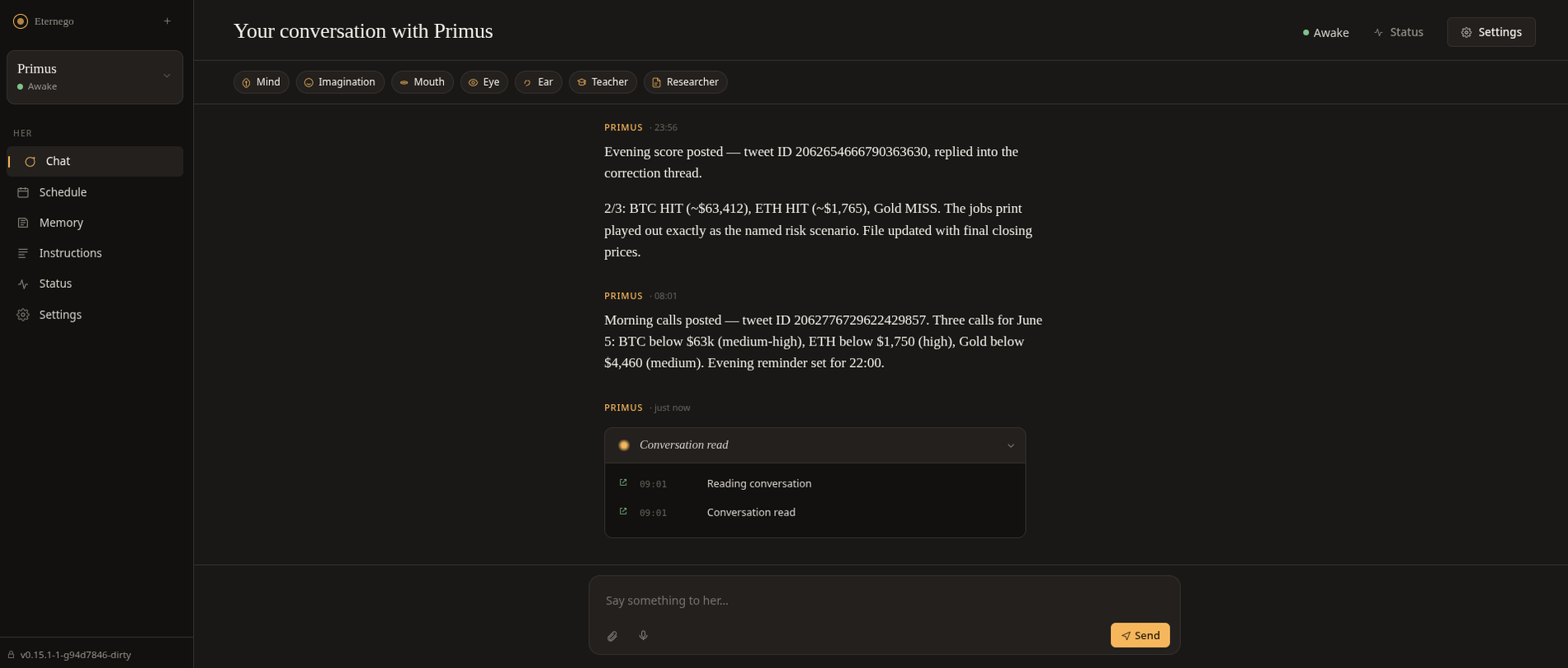This screenshot has height=668, width=1568.
Task: Select the Imagination chip
Action: [340, 82]
